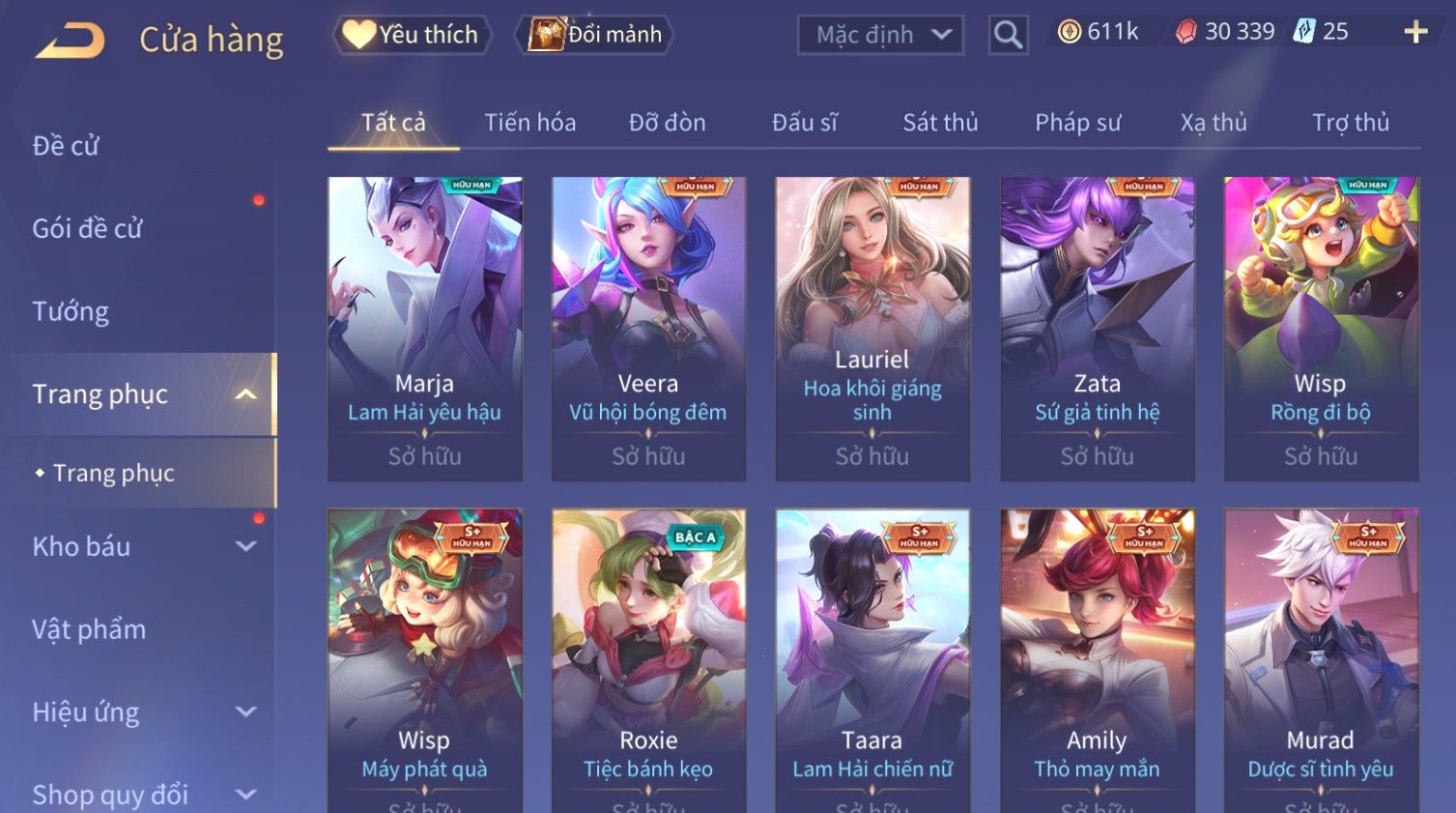The height and width of the screenshot is (813, 1456).
Task: Select Zata Sứ giả tinh hệ card
Action: click(x=1097, y=329)
